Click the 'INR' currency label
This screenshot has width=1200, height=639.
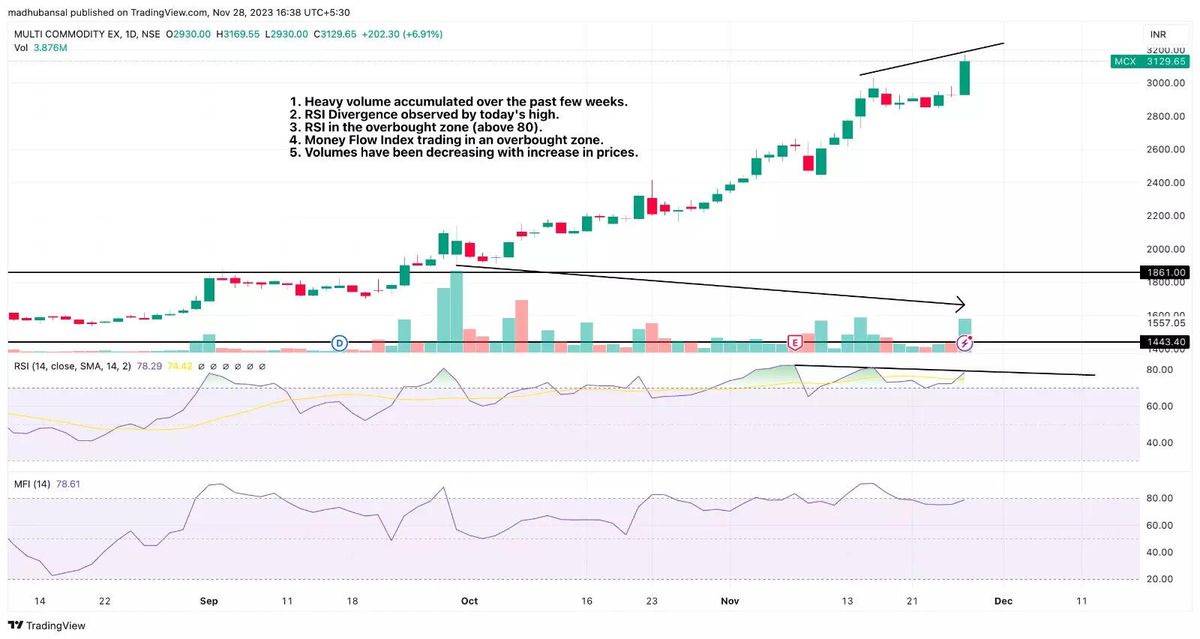1160,34
